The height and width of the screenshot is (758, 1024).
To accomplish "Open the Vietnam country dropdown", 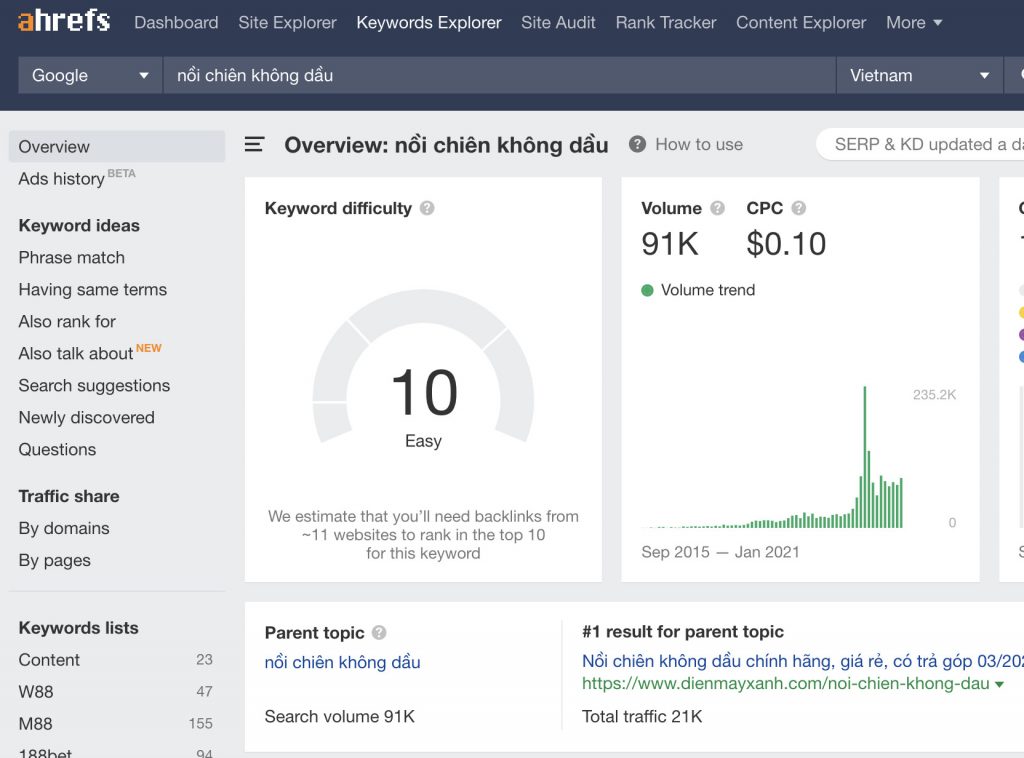I will (920, 75).
